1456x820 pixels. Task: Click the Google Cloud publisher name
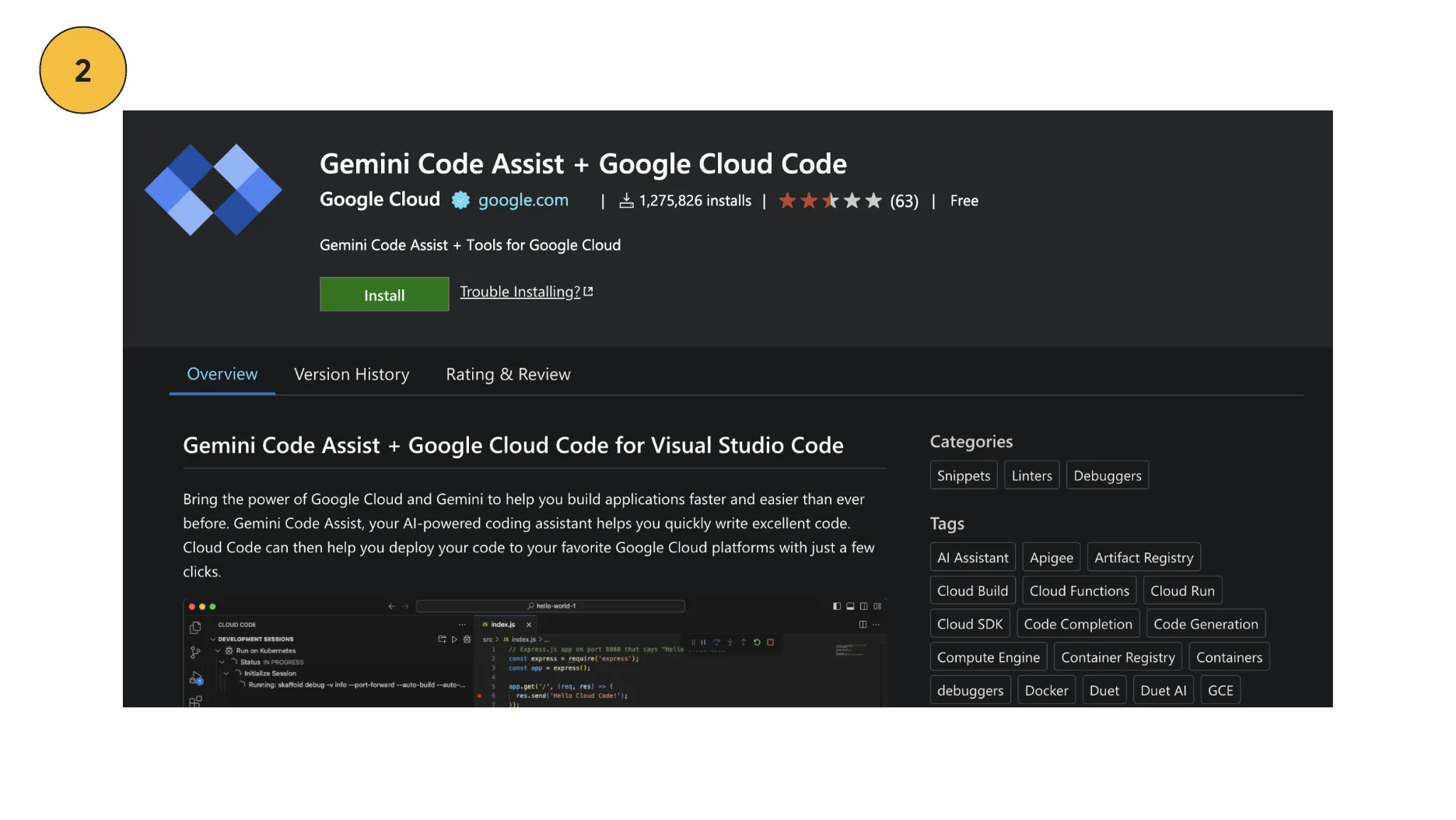coord(380,199)
